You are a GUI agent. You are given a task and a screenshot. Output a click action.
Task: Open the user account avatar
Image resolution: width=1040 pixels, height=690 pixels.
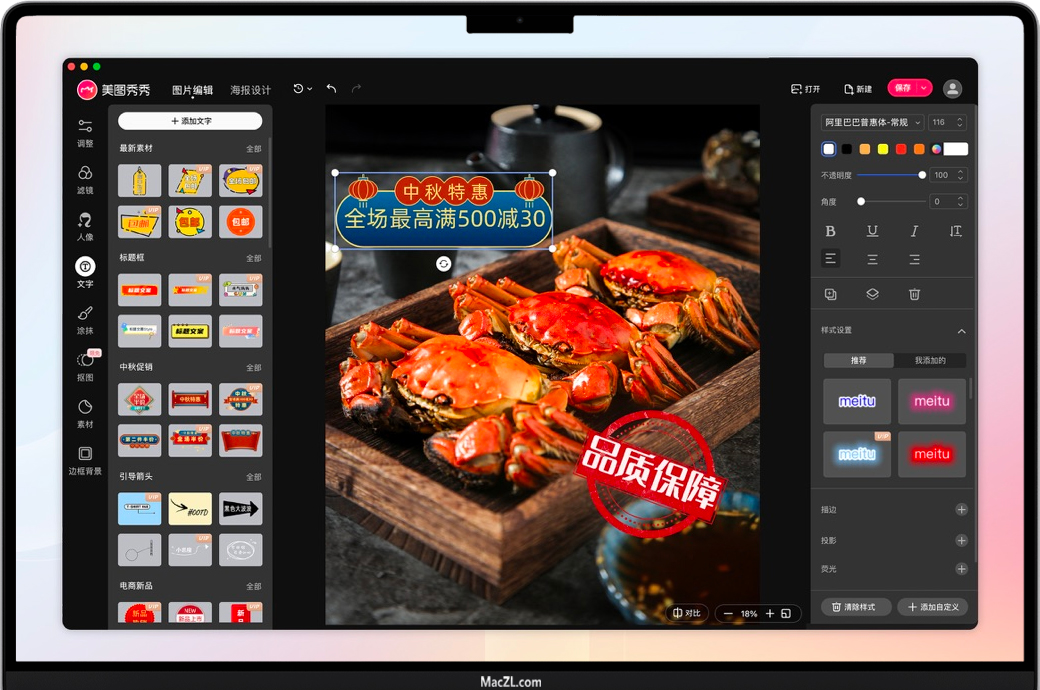pyautogui.click(x=952, y=89)
